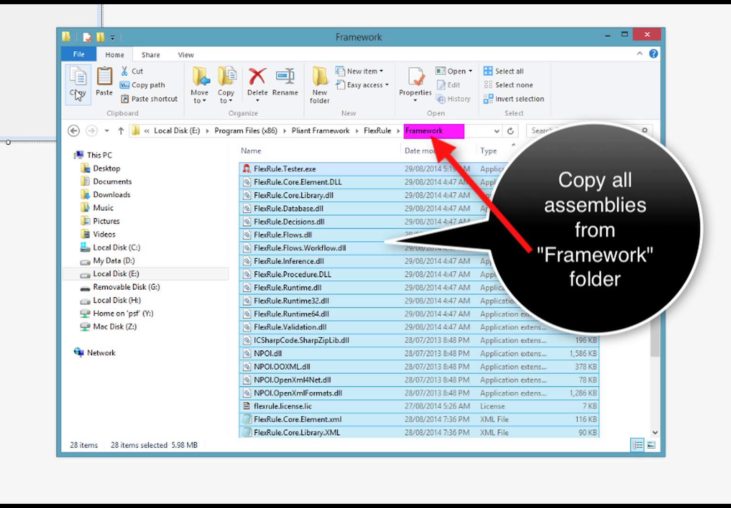
Task: Click the Rename icon in Organize group
Action: [x=285, y=78]
